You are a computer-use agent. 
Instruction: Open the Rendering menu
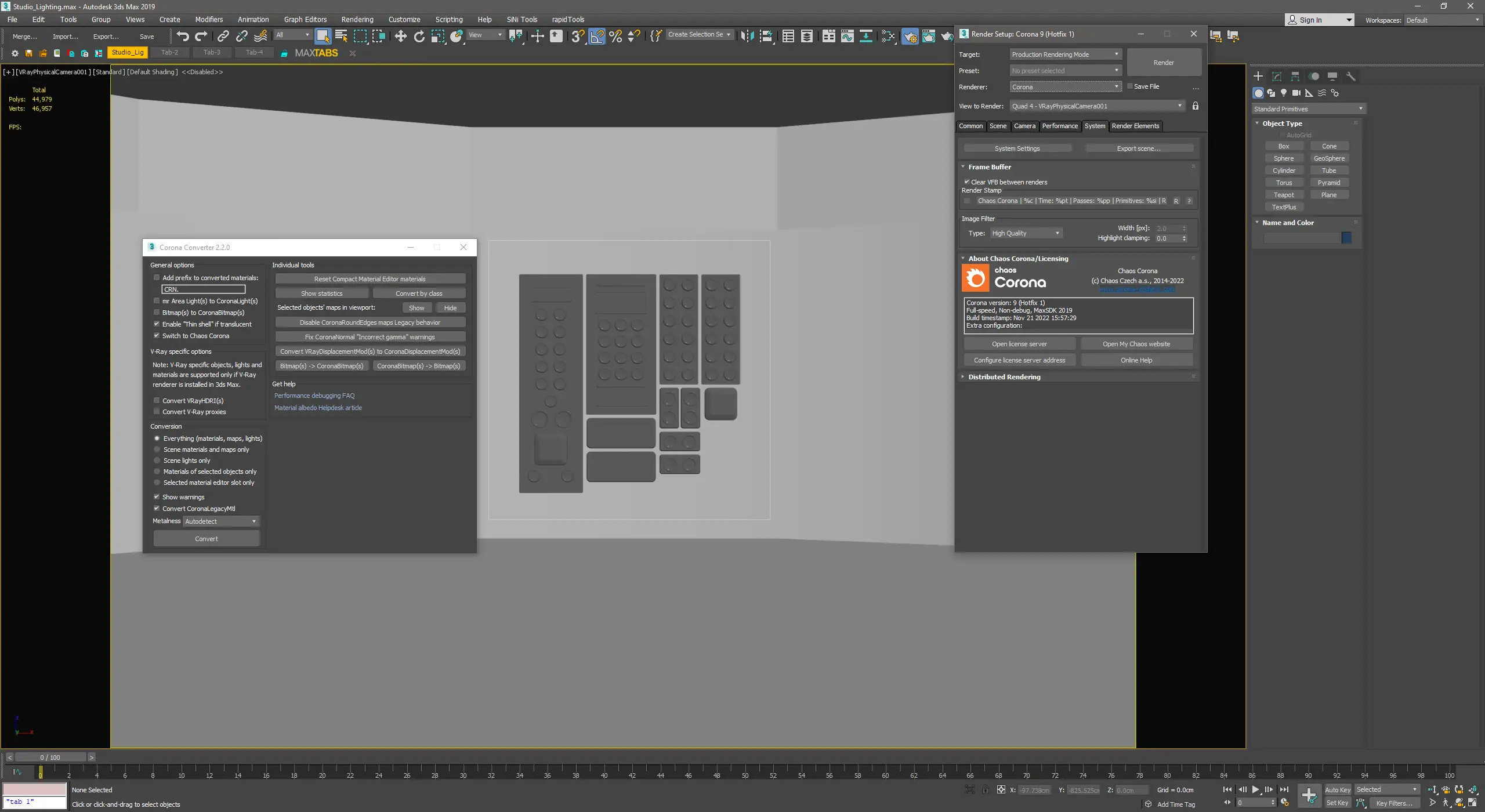coord(357,19)
